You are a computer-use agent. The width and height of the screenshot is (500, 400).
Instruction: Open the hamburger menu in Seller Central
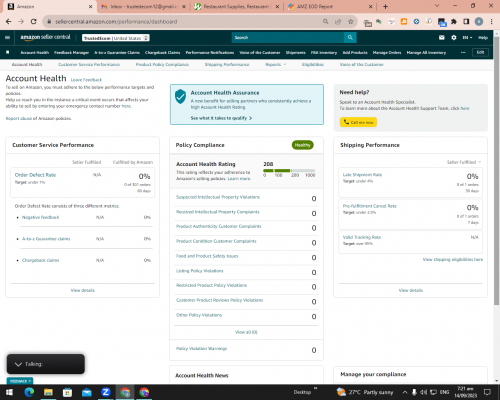coord(7,37)
